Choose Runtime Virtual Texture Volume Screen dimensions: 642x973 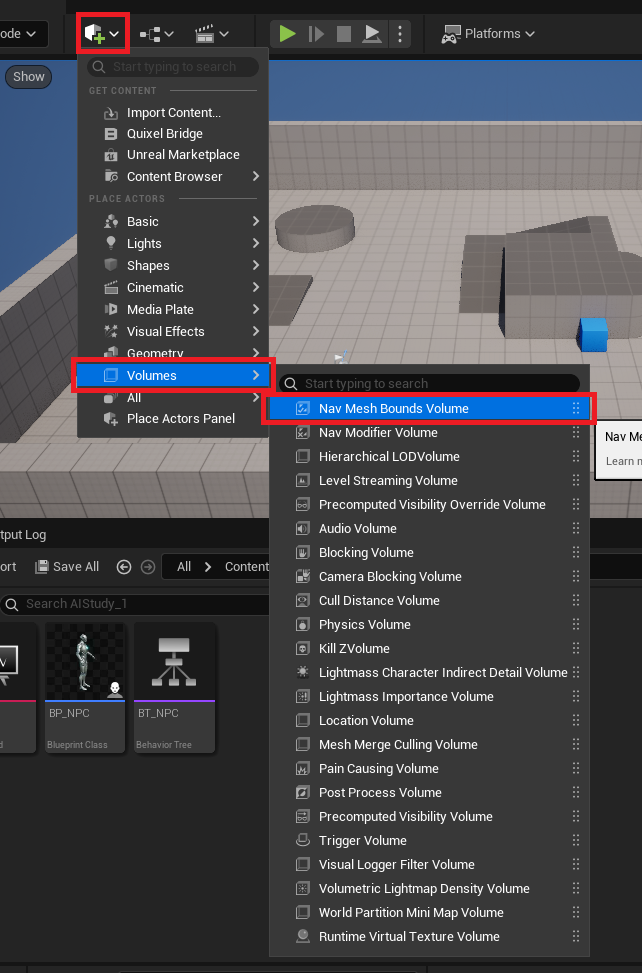tap(429, 936)
